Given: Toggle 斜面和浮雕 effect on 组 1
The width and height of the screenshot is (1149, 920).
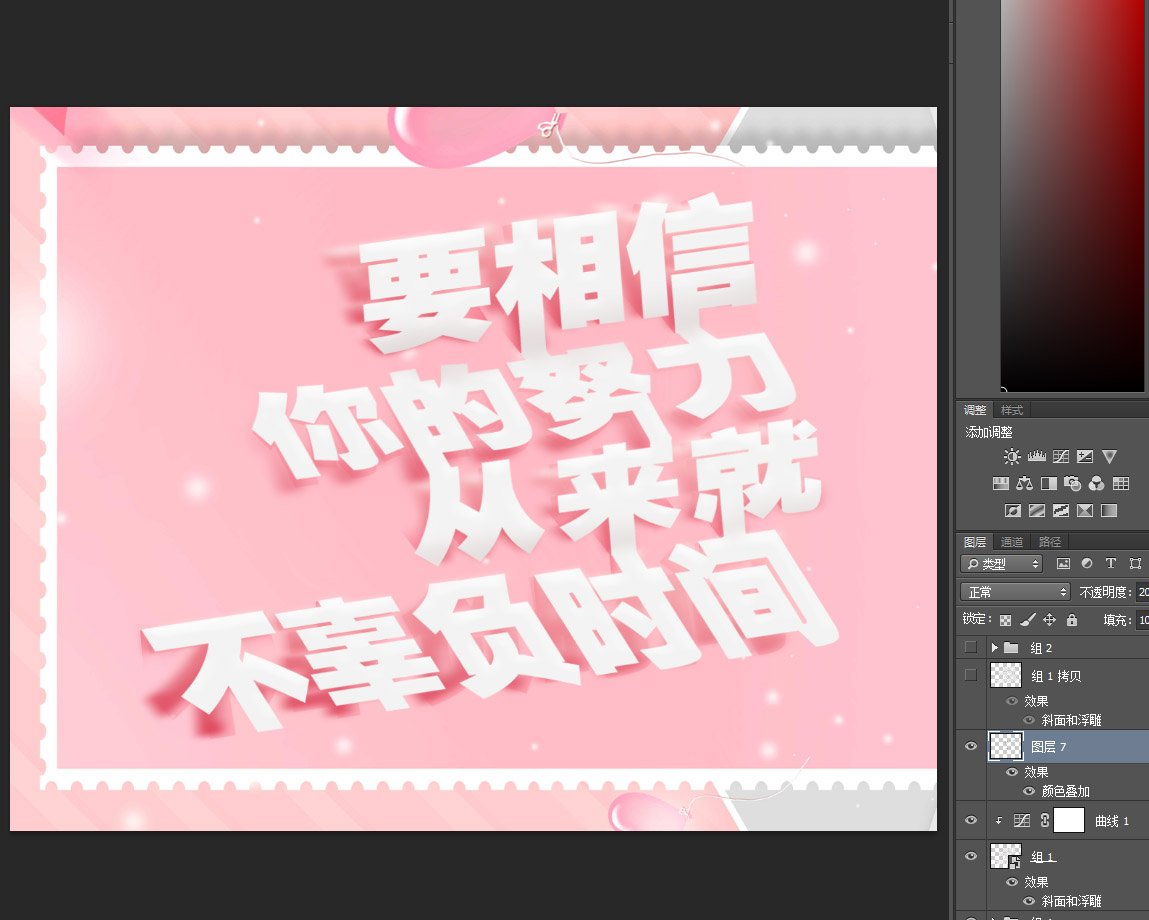Looking at the screenshot, I should coord(1029,901).
